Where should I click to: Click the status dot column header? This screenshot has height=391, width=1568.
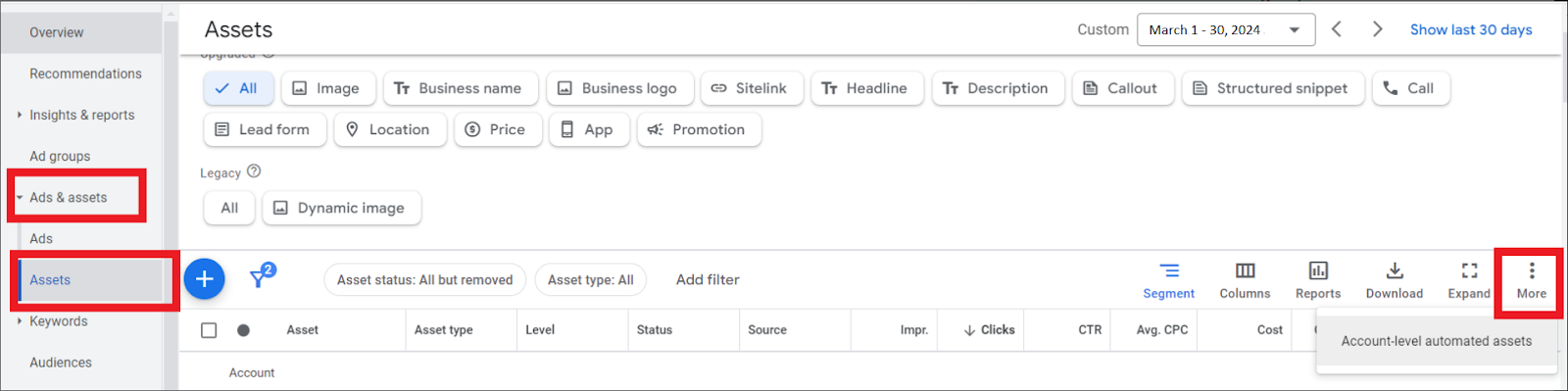243,330
